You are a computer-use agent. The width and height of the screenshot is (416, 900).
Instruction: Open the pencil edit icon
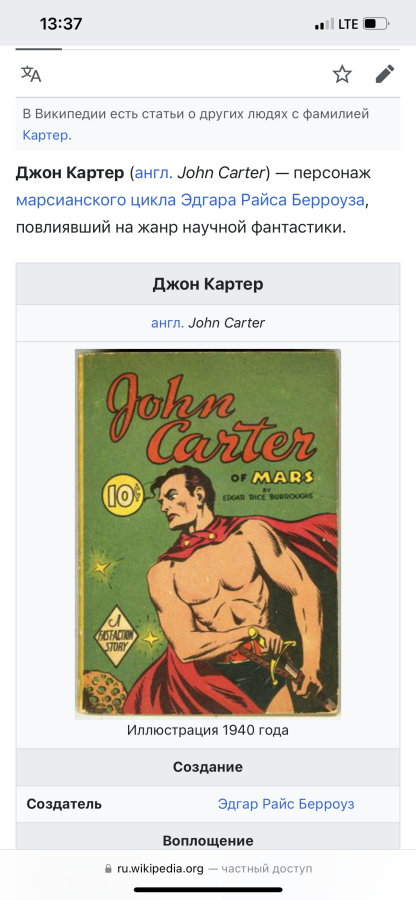click(x=385, y=74)
